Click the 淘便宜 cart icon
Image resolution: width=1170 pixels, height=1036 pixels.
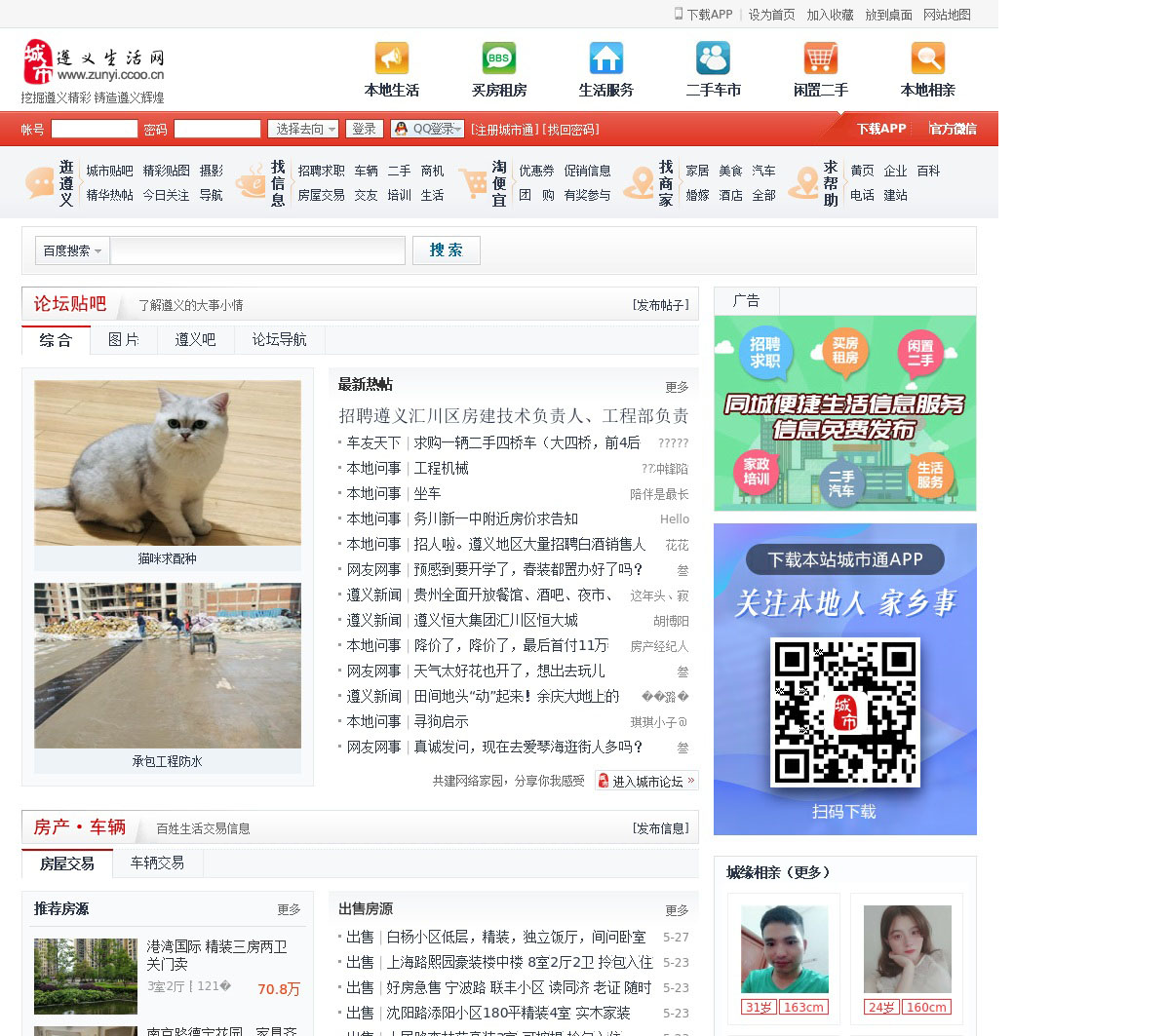coord(473,183)
